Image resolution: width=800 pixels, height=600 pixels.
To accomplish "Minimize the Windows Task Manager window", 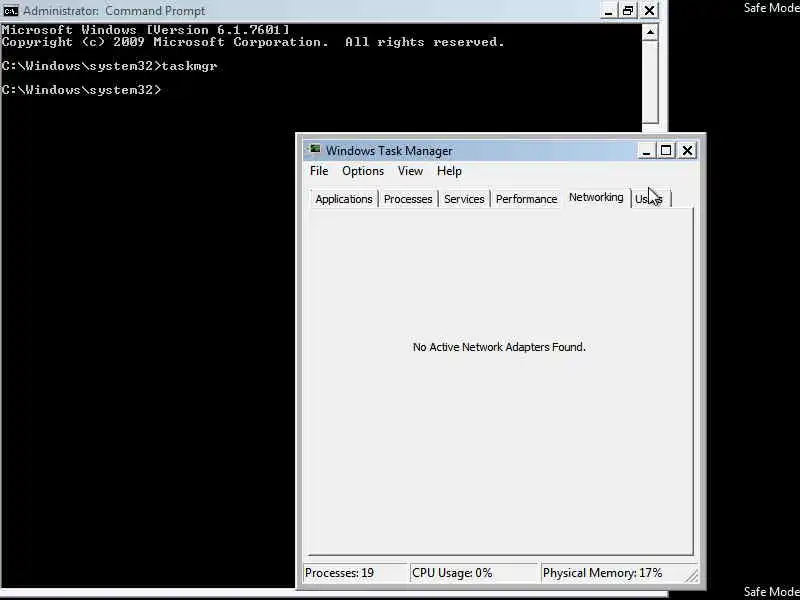I will tap(646, 151).
